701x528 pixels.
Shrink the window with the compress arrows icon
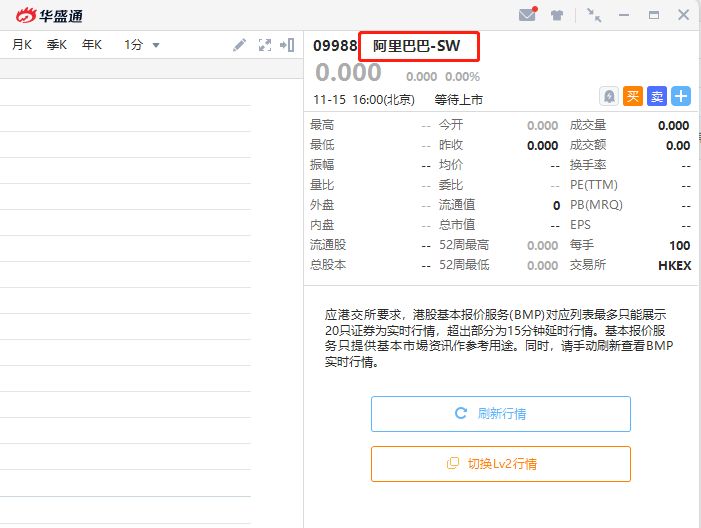[x=594, y=15]
